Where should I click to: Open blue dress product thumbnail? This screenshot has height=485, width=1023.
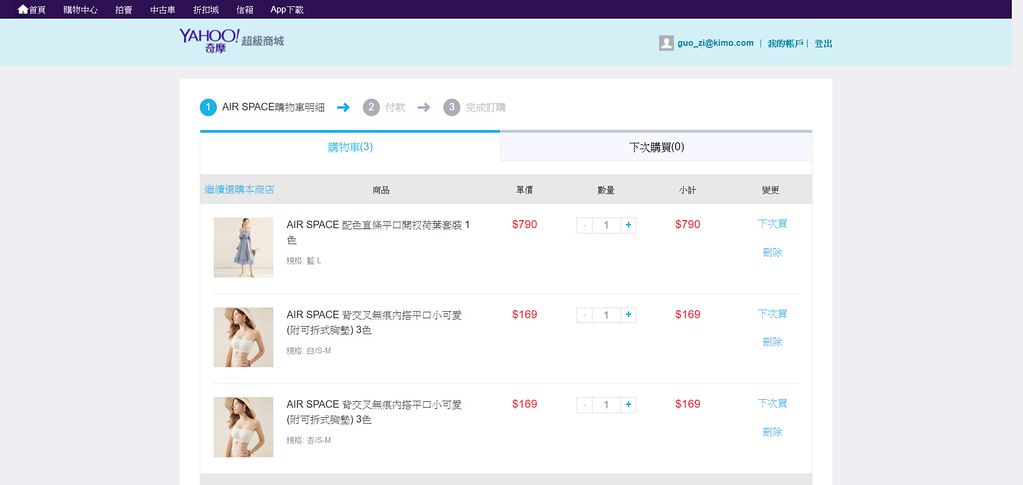(x=243, y=247)
